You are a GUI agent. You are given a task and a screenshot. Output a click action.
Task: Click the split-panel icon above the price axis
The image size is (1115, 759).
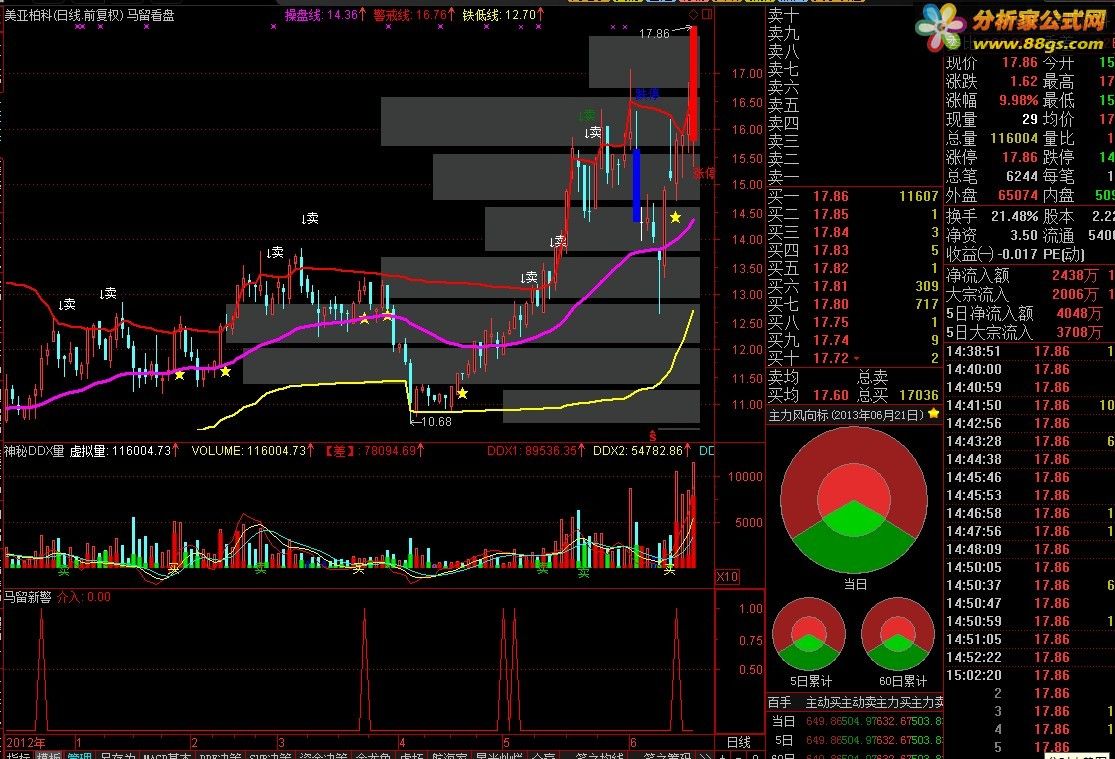pyautogui.click(x=707, y=14)
